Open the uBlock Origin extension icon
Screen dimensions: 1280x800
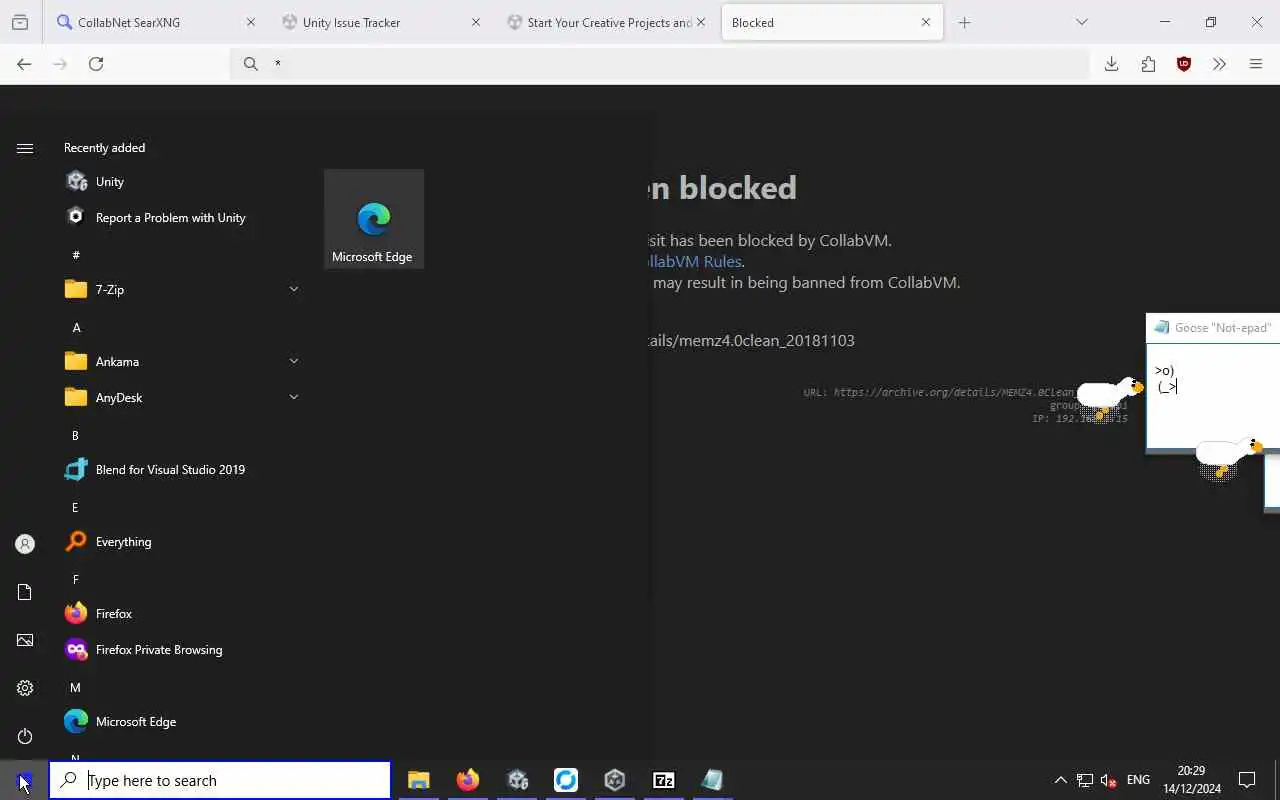point(1184,64)
